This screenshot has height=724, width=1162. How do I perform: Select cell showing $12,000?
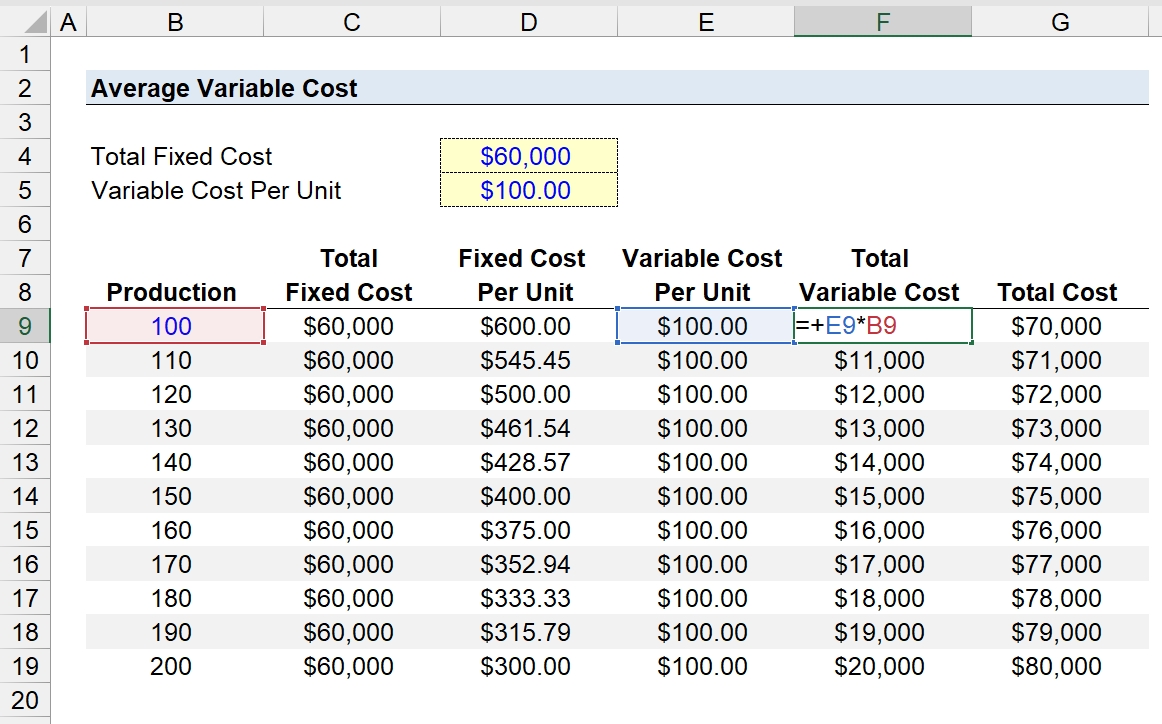pyautogui.click(x=883, y=394)
